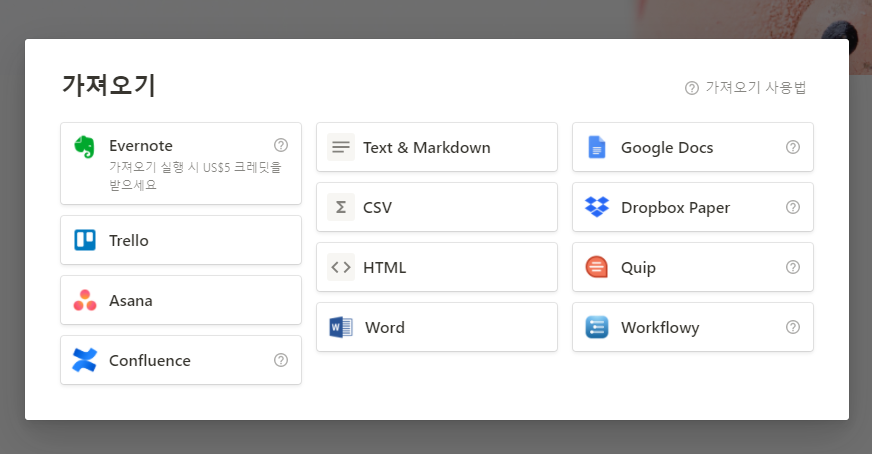Open help for Confluence import
Viewport: 872px width, 454px height.
click(281, 360)
